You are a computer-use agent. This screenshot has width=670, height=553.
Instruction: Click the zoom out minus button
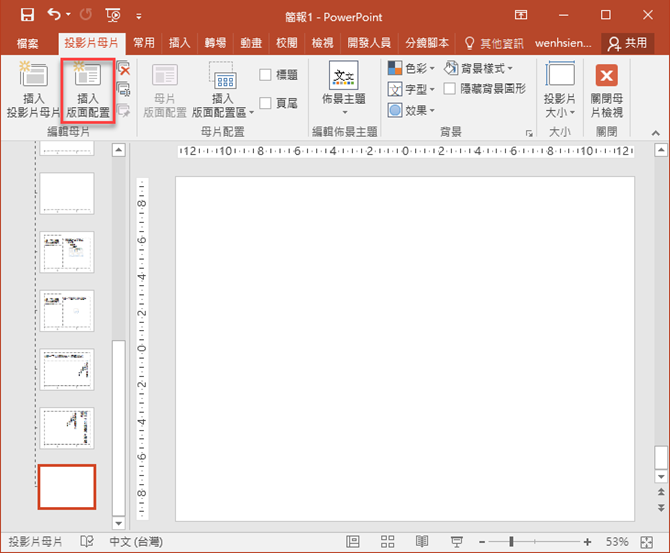coord(482,542)
